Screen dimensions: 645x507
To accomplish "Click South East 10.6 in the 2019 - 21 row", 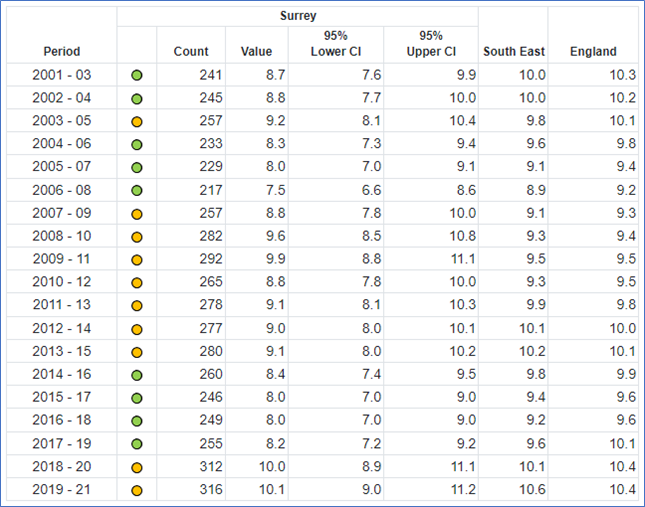I will (x=532, y=489).
